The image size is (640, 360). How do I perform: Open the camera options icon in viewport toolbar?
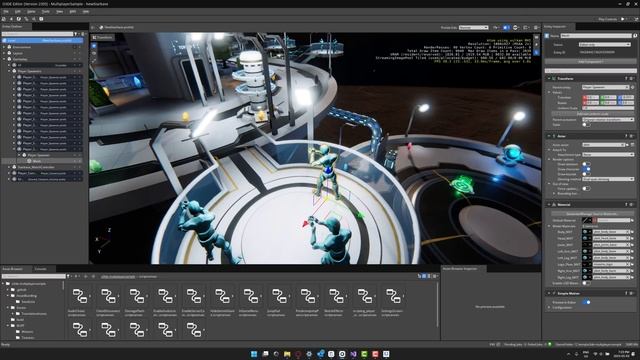click(x=496, y=27)
